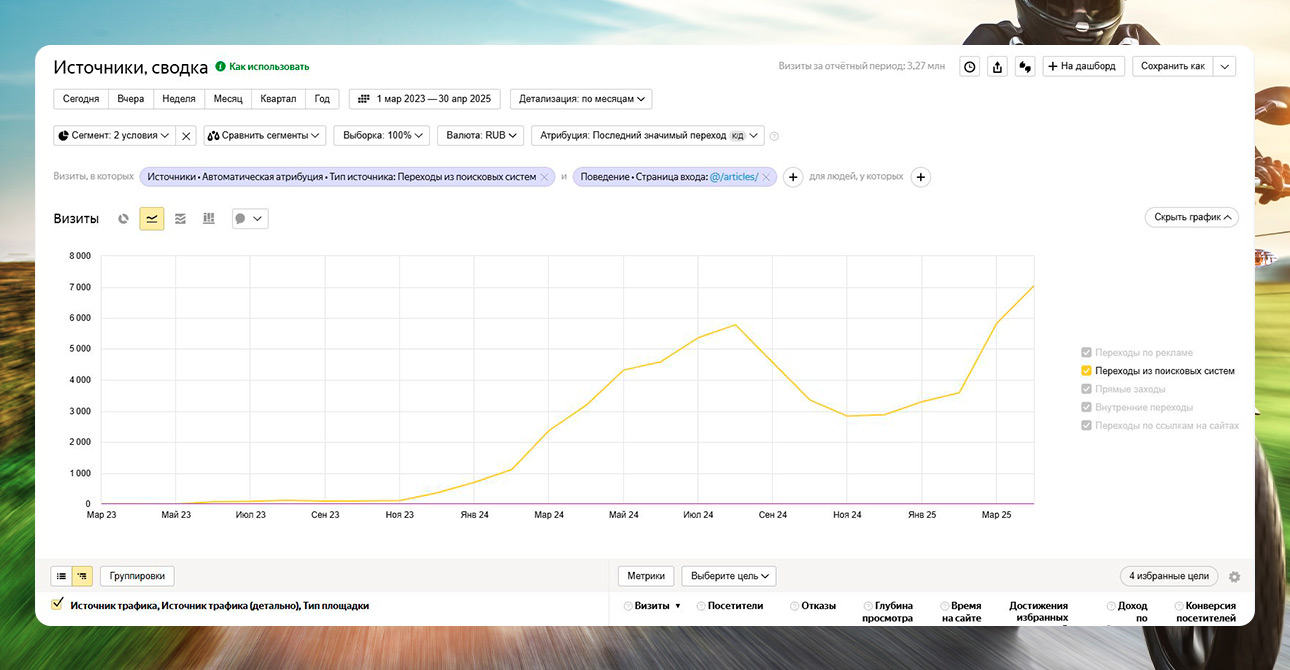Switch to the line chart view icon
This screenshot has height=670, width=1290.
151,218
